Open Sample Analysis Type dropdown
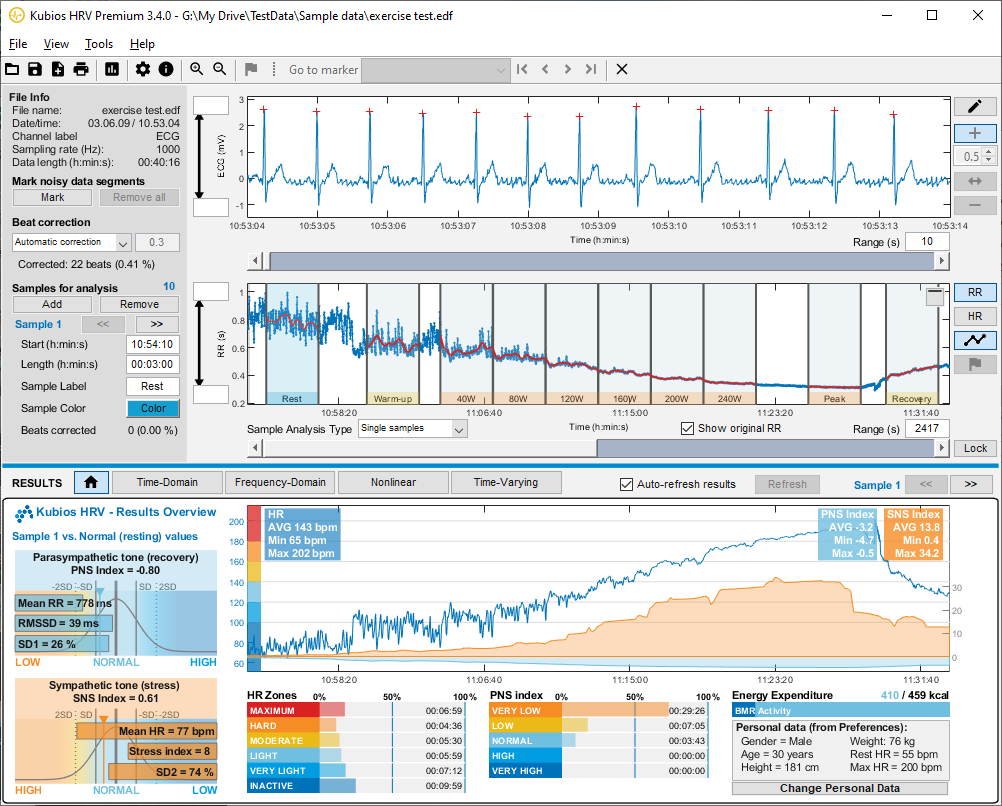 [x=413, y=428]
